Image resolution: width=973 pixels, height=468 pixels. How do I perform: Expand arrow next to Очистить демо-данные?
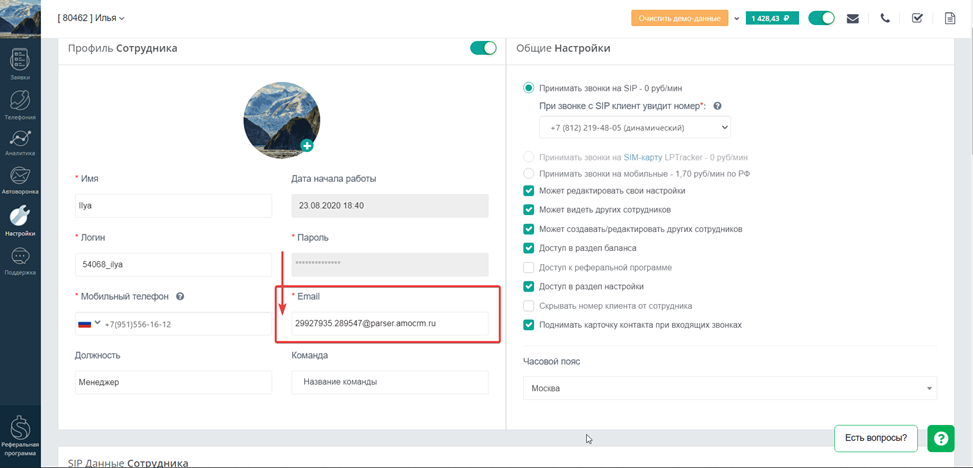(737, 19)
